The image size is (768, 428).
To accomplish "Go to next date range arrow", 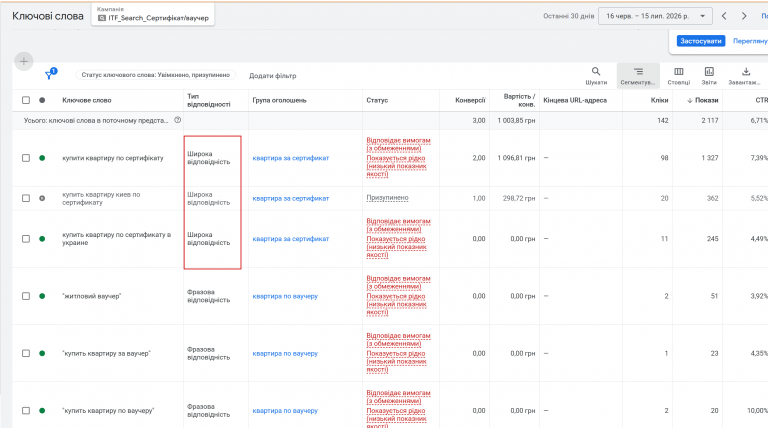I will [744, 16].
